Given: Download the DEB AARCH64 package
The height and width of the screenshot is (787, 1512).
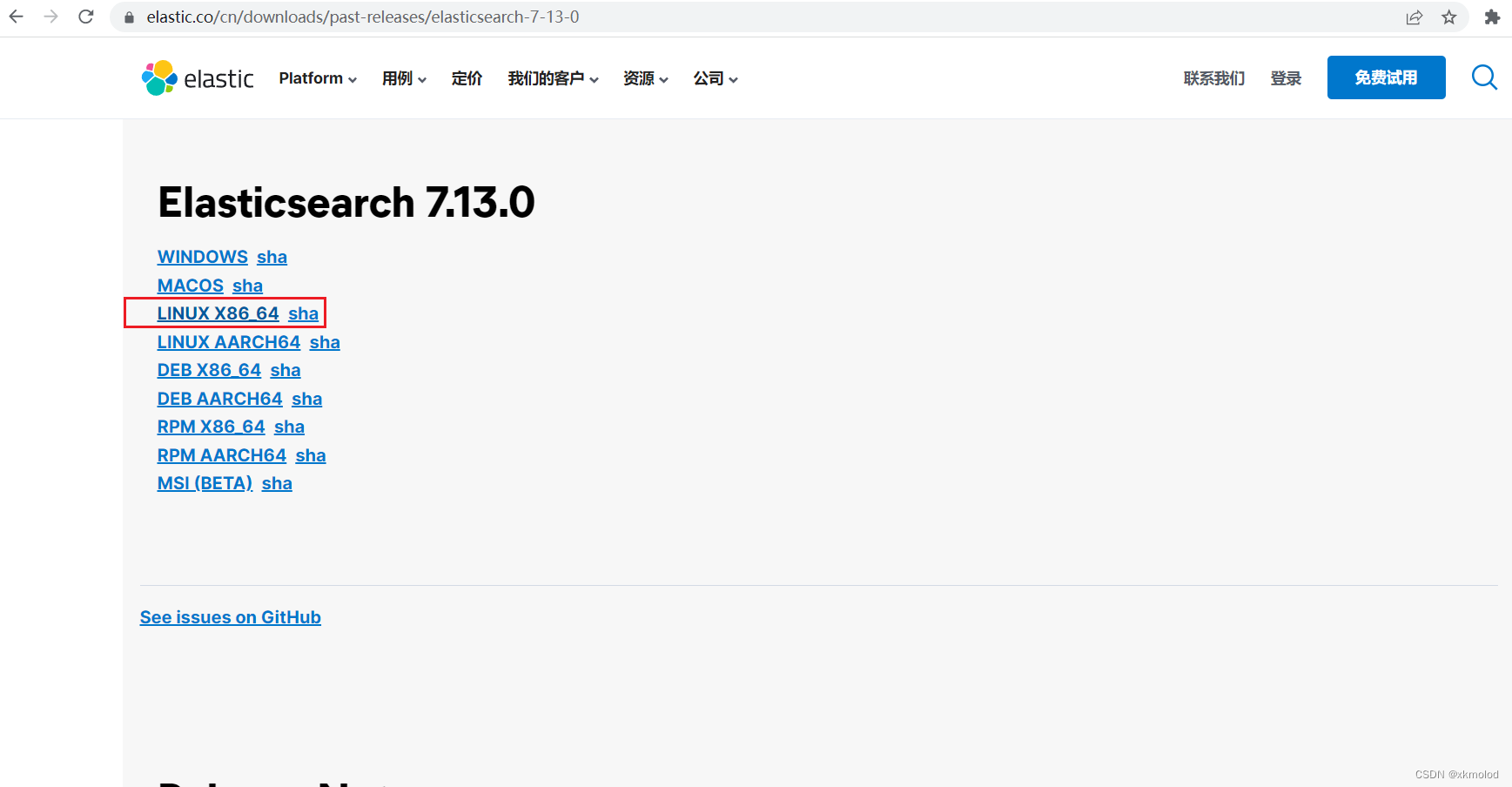Looking at the screenshot, I should [220, 399].
